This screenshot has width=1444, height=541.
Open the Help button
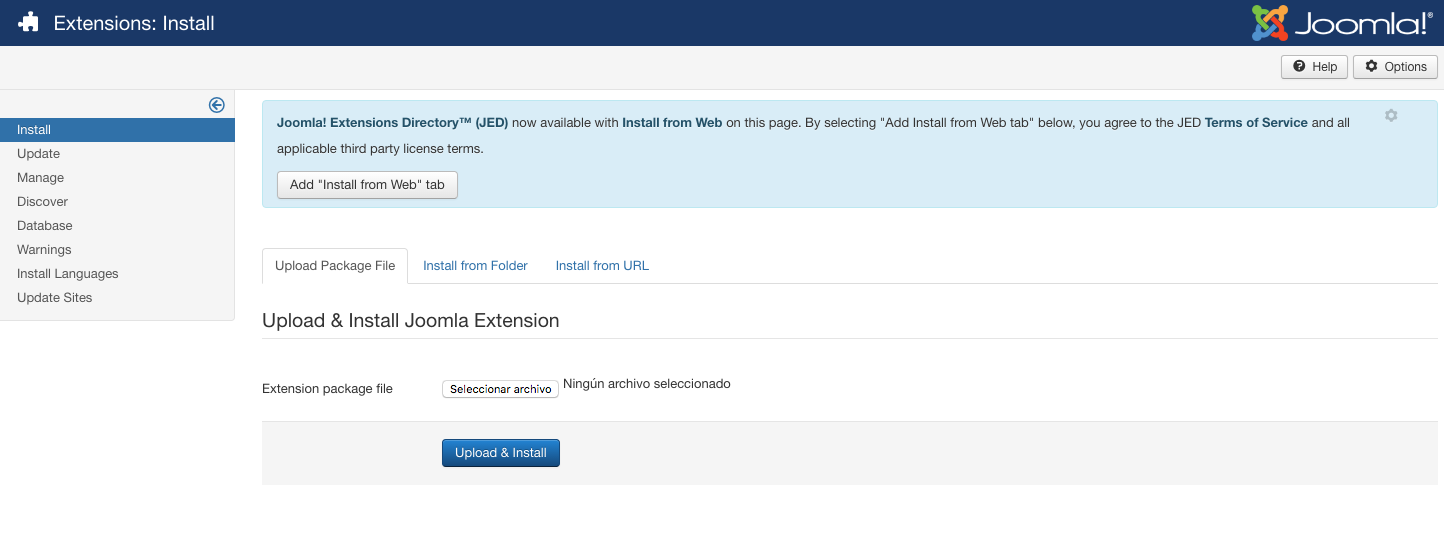pyautogui.click(x=1314, y=67)
